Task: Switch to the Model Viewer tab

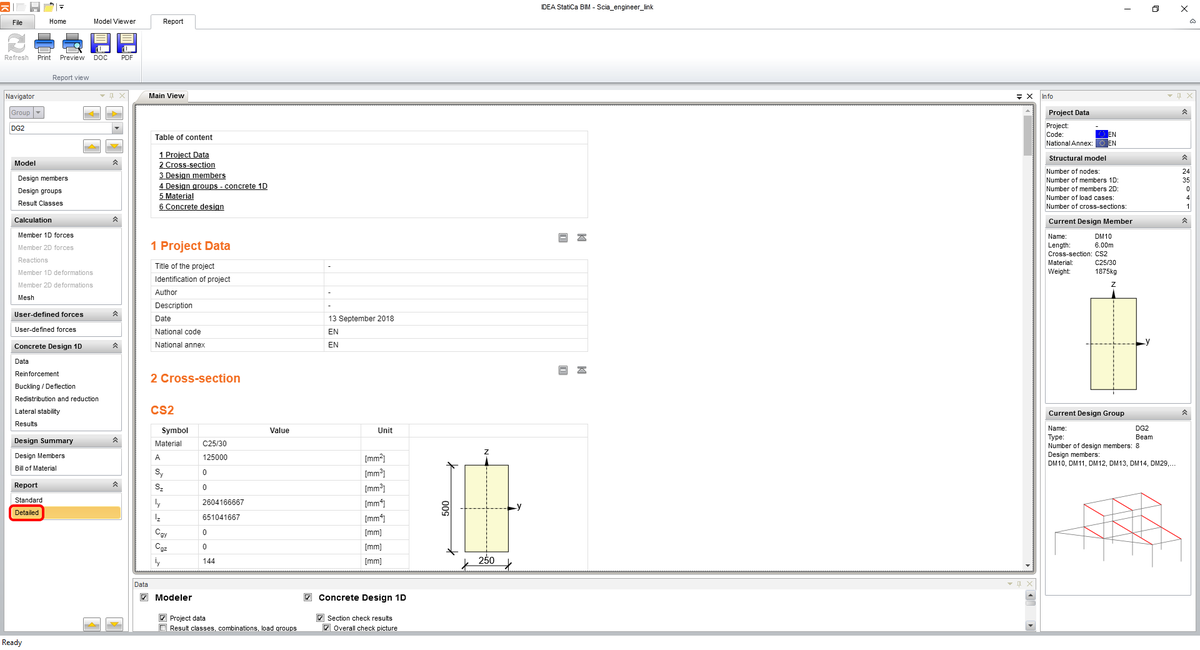Action: [x=115, y=21]
